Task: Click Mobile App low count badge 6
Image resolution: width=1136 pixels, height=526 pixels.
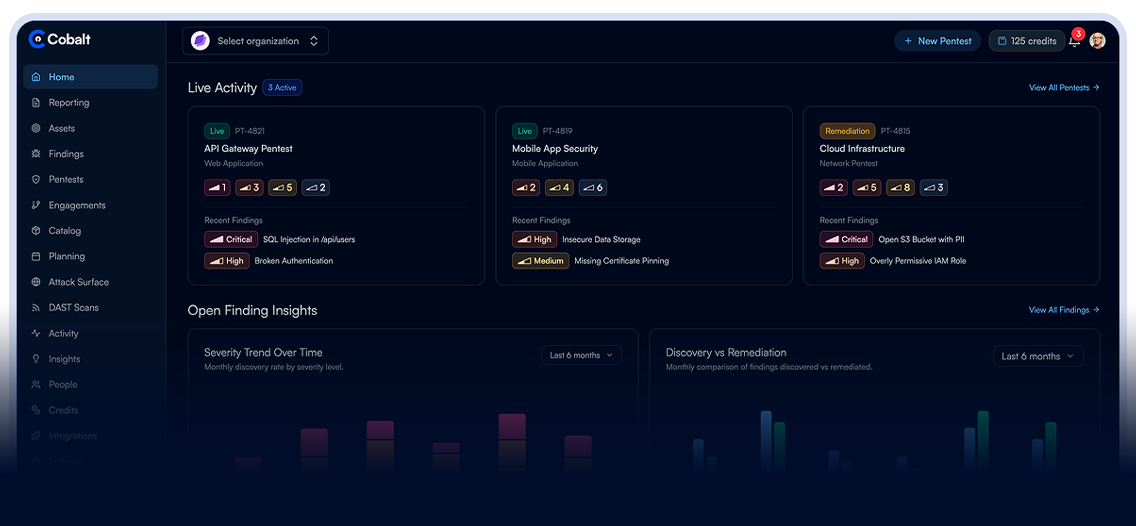Action: [x=592, y=188]
